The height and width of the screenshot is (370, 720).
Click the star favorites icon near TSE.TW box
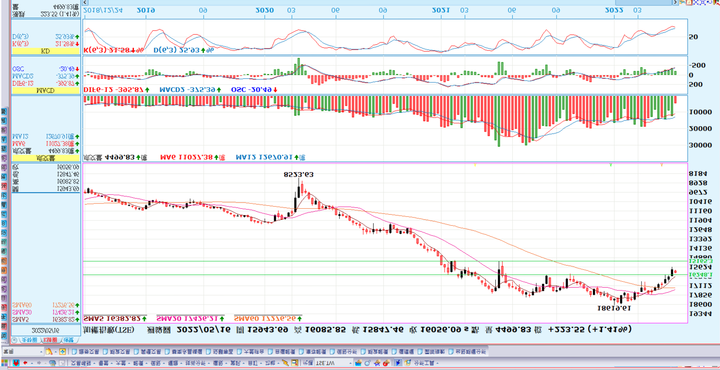(377, 363)
